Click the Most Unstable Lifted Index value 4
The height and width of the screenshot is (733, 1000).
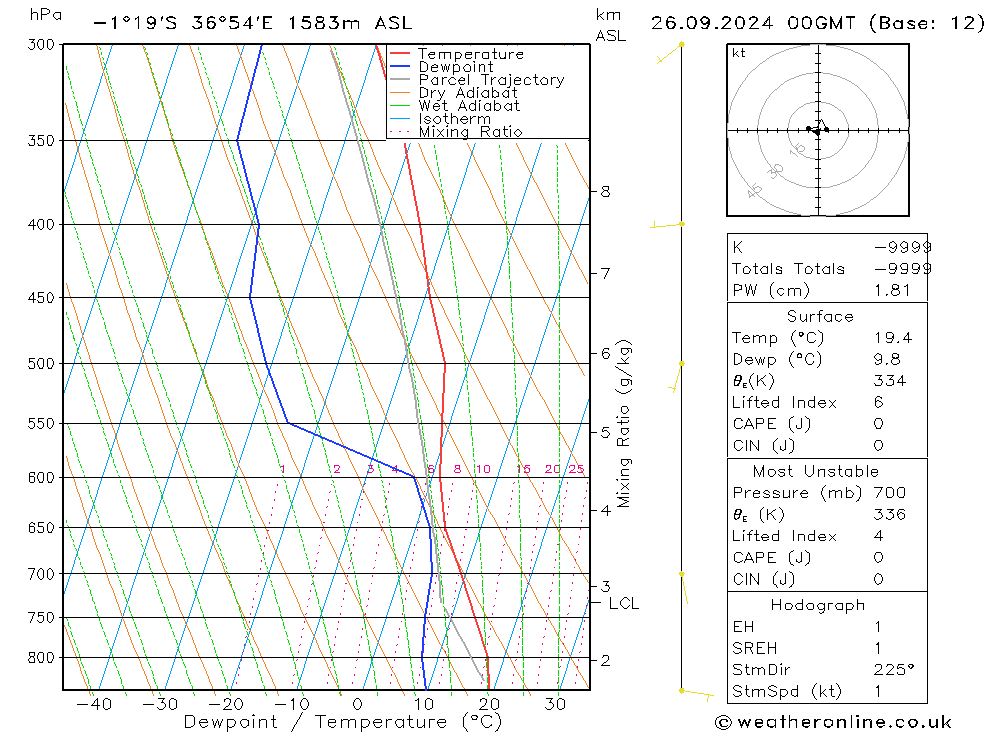[x=879, y=536]
